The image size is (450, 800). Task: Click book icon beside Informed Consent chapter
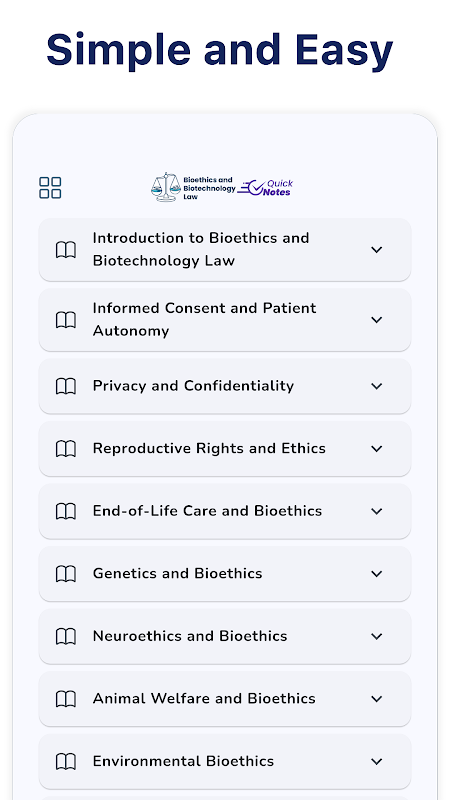tap(66, 320)
